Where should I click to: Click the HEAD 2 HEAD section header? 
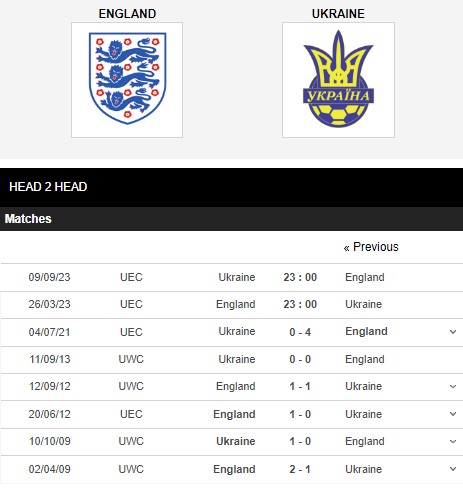coord(48,187)
